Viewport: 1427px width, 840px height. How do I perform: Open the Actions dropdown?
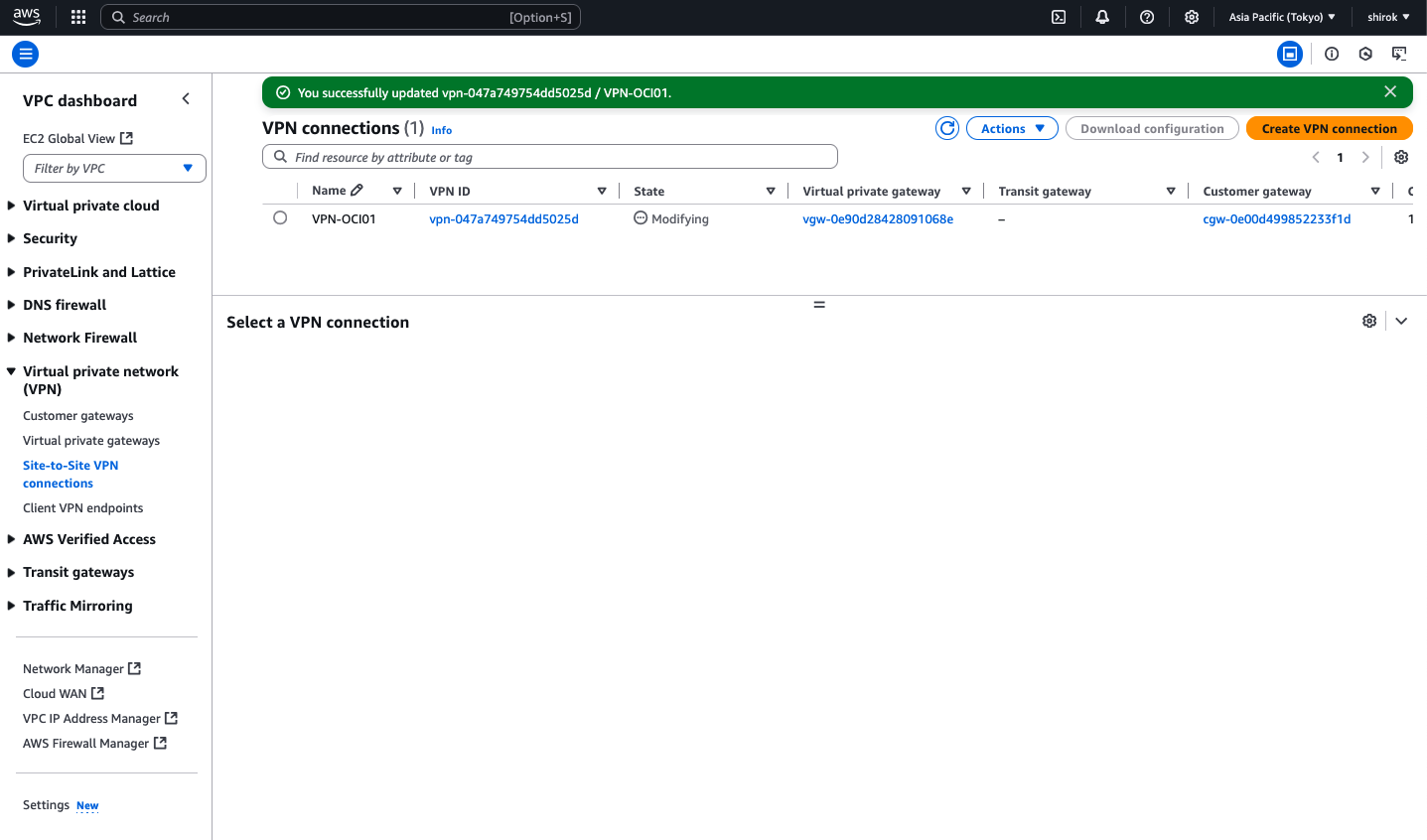click(x=1011, y=127)
